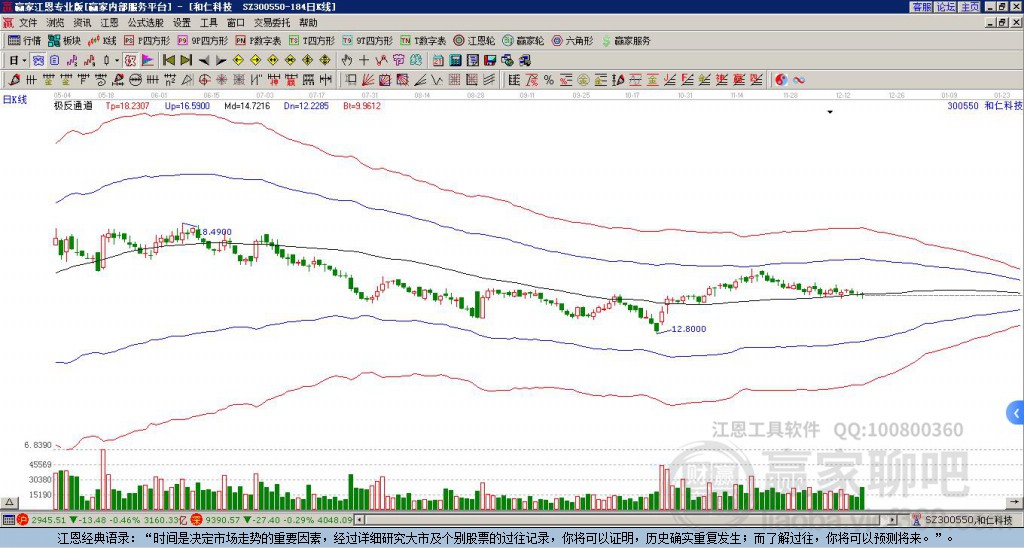The height and width of the screenshot is (548, 1024).
Task: Open the 行情 market quotes view
Action: (x=24, y=40)
